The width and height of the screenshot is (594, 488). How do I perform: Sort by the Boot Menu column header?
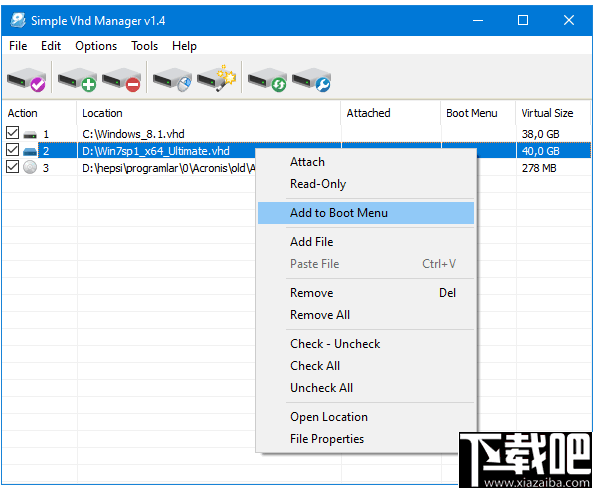click(478, 113)
